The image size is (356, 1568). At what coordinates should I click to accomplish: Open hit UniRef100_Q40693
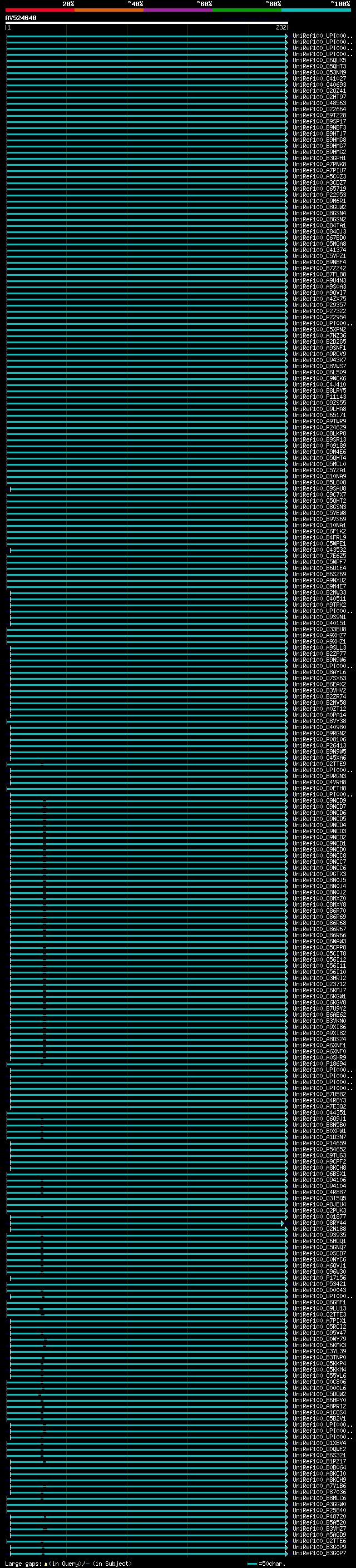coord(319,85)
